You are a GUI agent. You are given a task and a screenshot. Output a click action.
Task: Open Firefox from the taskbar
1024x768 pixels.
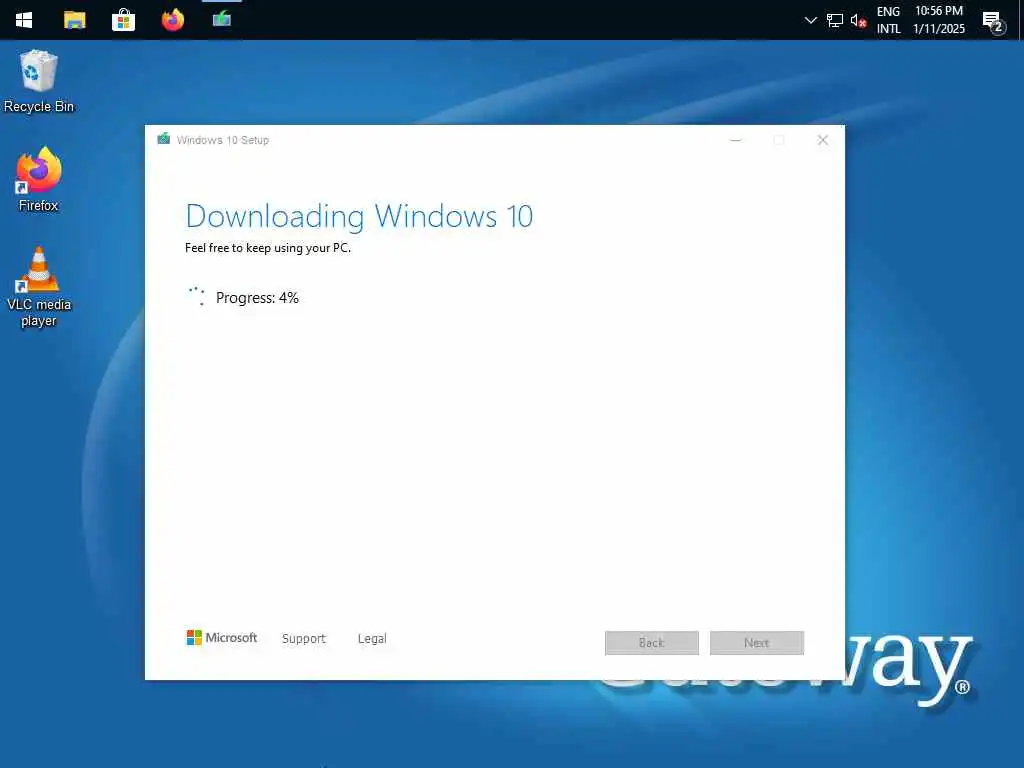172,20
